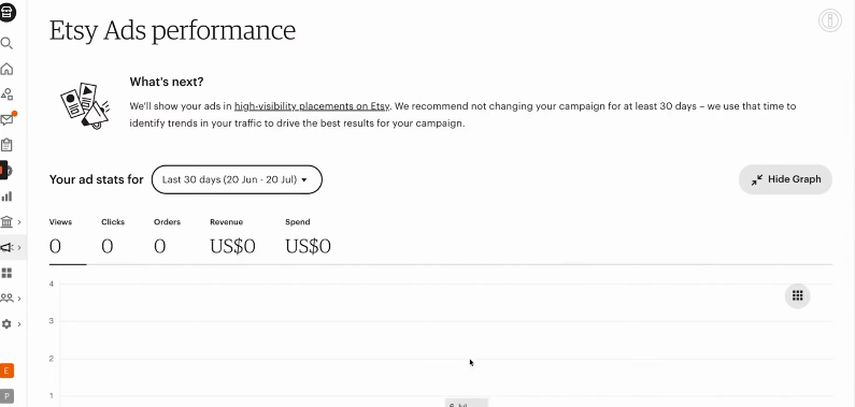Click the Hide Graph button
The width and height of the screenshot is (855, 407).
[785, 179]
